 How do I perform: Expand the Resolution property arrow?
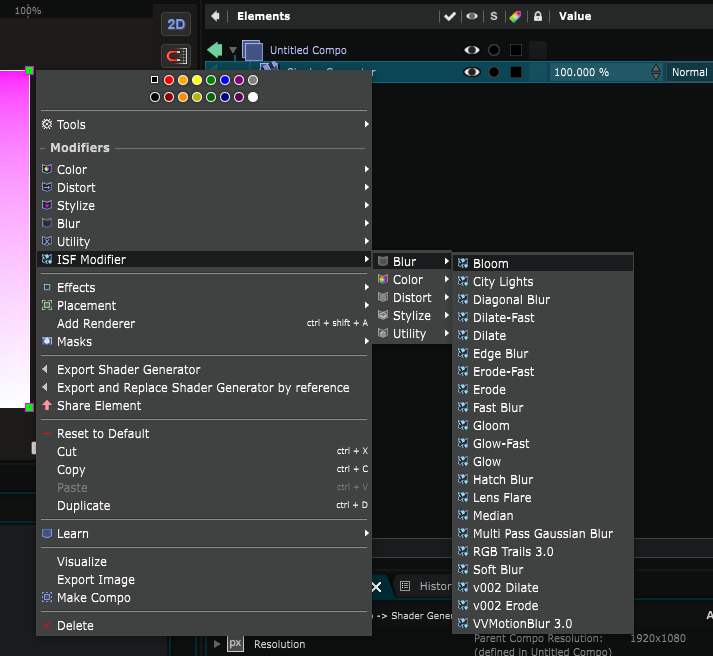pyautogui.click(x=217, y=644)
